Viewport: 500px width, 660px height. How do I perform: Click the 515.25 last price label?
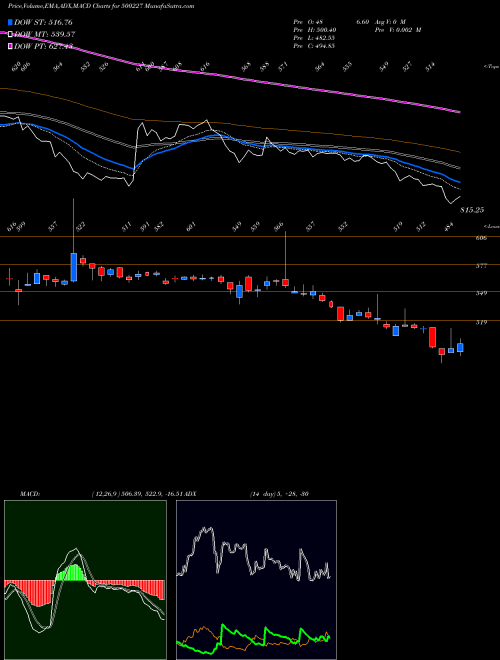[x=472, y=210]
